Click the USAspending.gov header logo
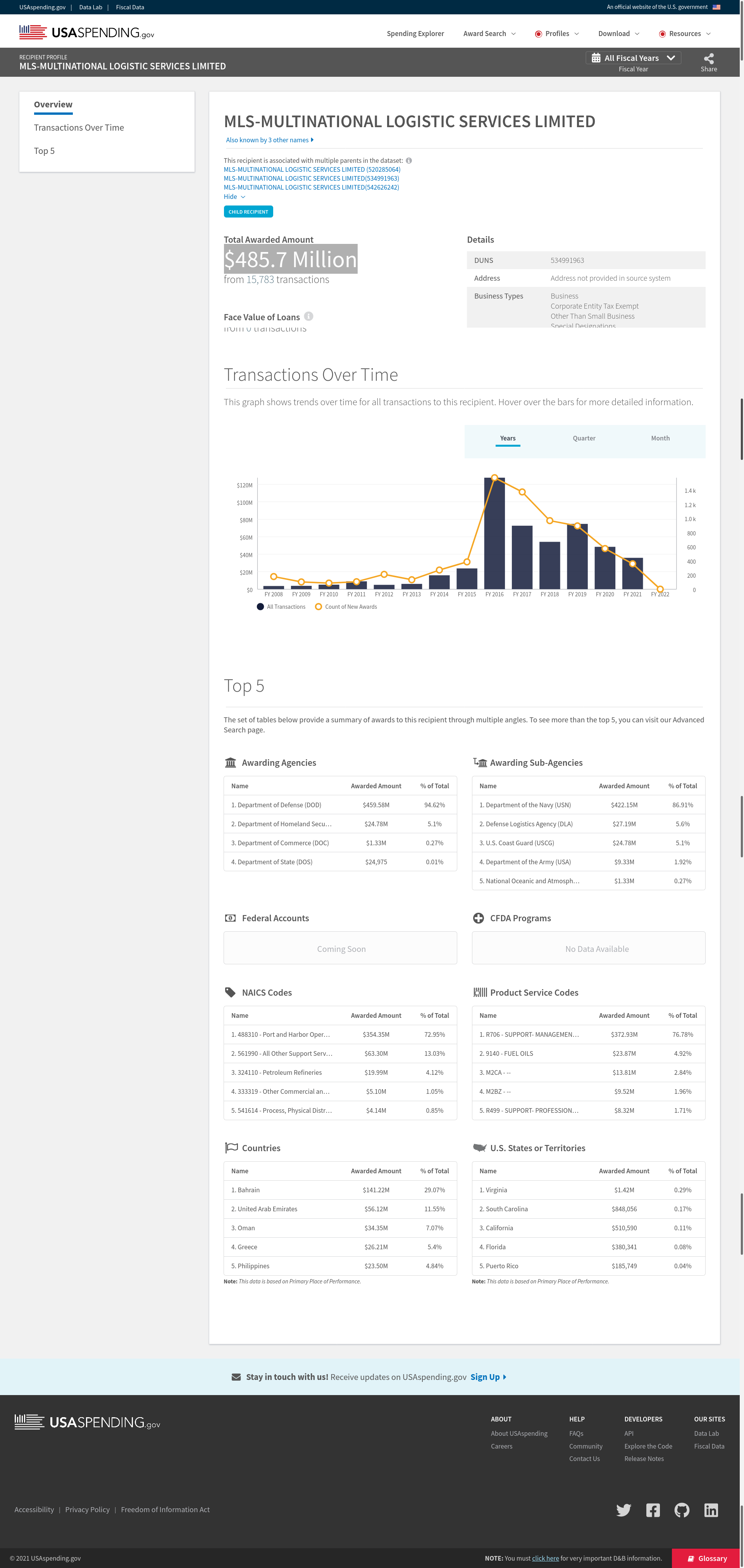Screen dimensions: 744x1568 pos(86,32)
